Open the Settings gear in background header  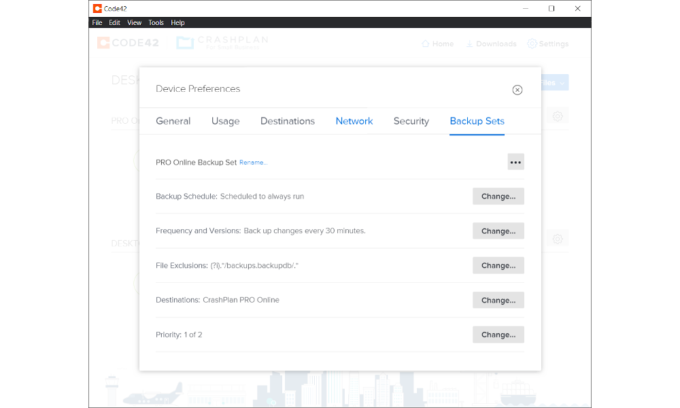532,43
